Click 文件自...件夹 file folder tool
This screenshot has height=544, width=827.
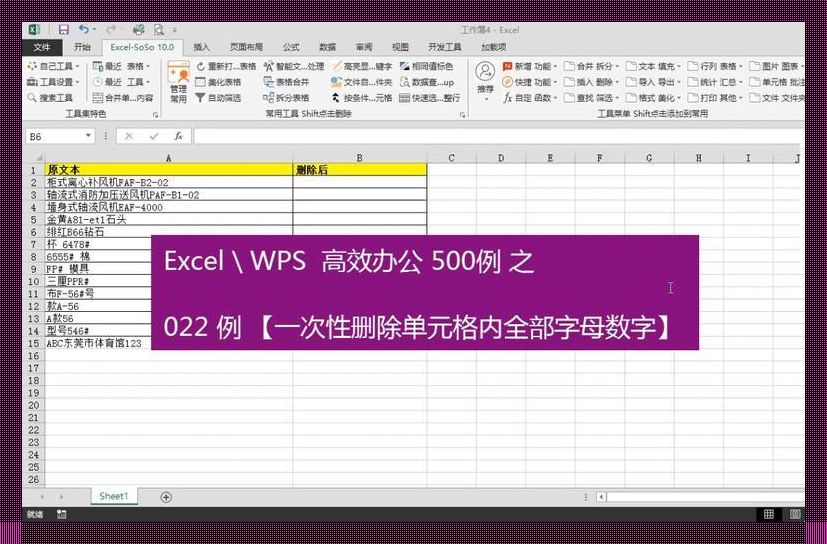point(362,82)
